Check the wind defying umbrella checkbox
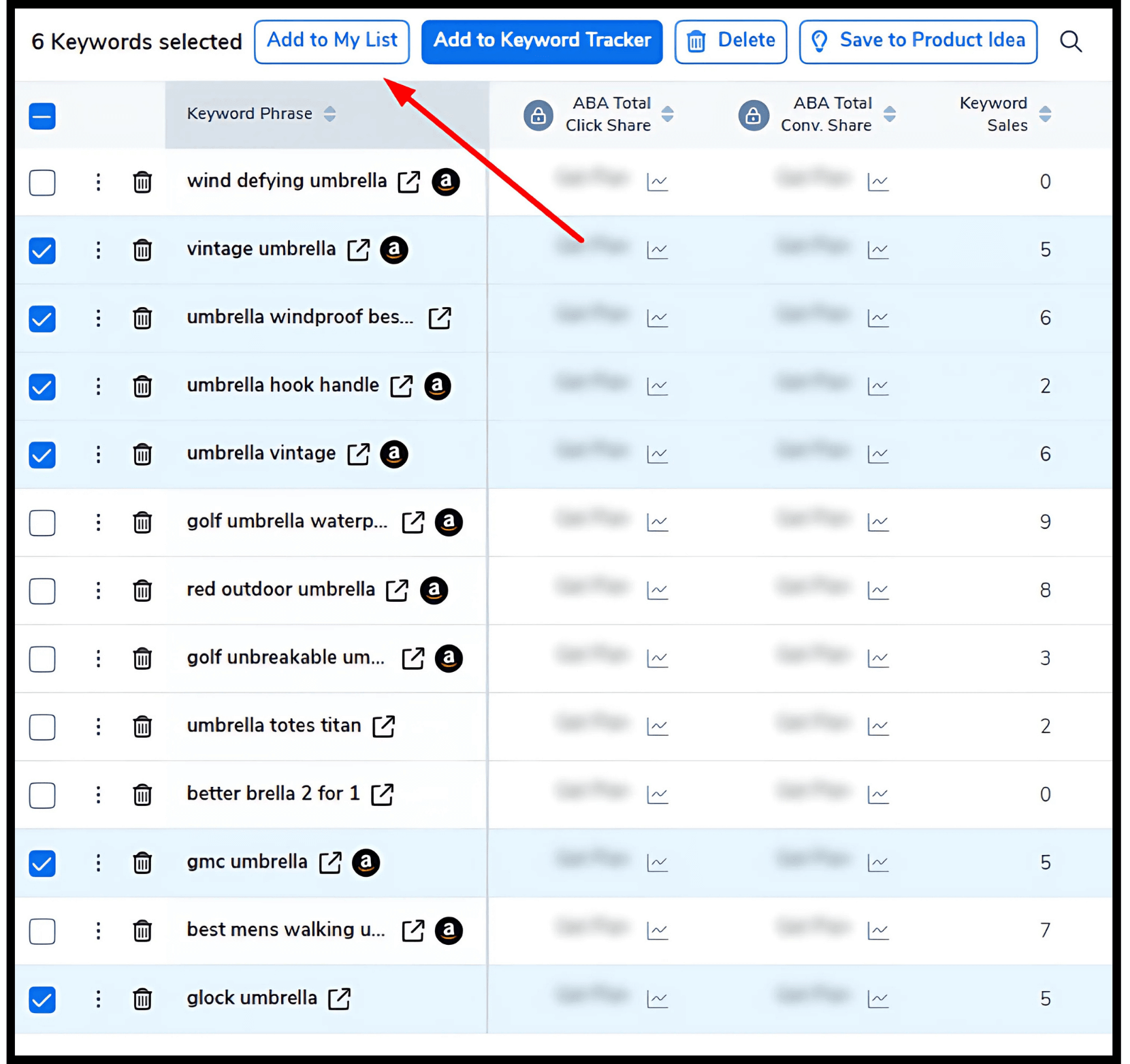 [42, 182]
